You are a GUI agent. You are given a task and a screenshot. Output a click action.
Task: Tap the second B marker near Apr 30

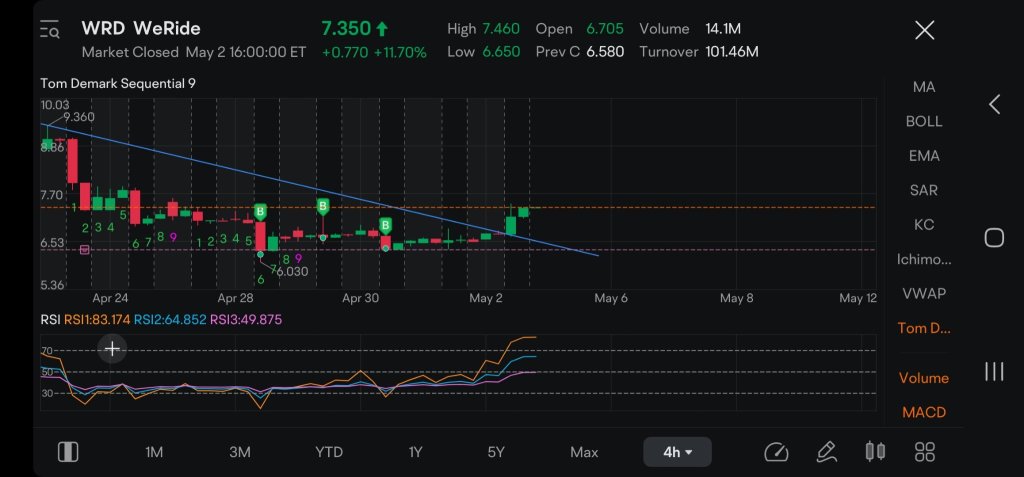(x=323, y=207)
